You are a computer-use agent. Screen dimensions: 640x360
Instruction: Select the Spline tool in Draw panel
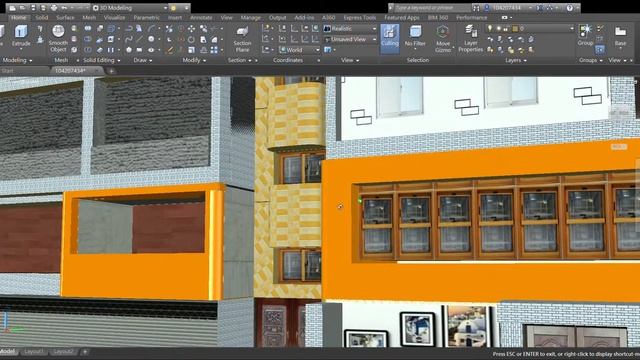(x=129, y=39)
